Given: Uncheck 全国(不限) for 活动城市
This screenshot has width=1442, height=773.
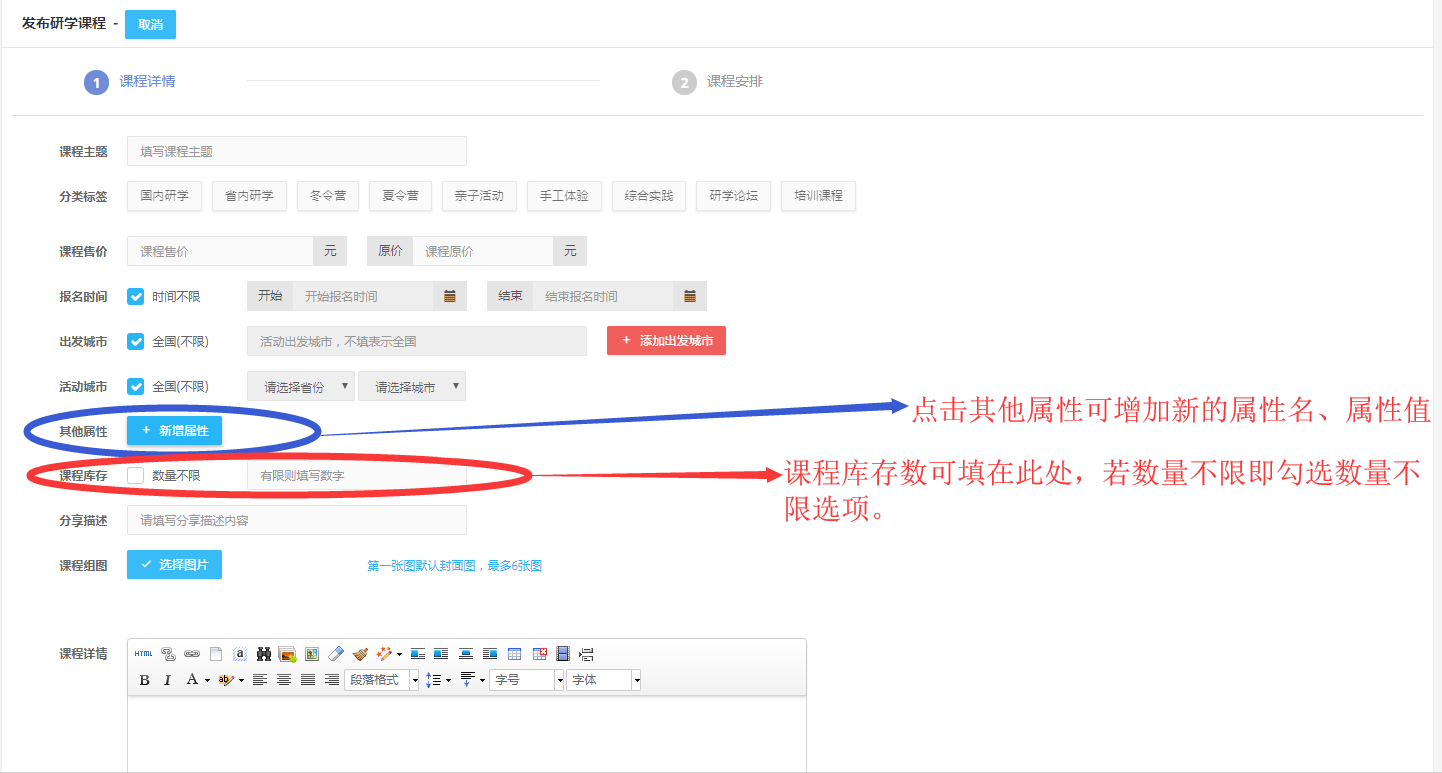Looking at the screenshot, I should [136, 386].
